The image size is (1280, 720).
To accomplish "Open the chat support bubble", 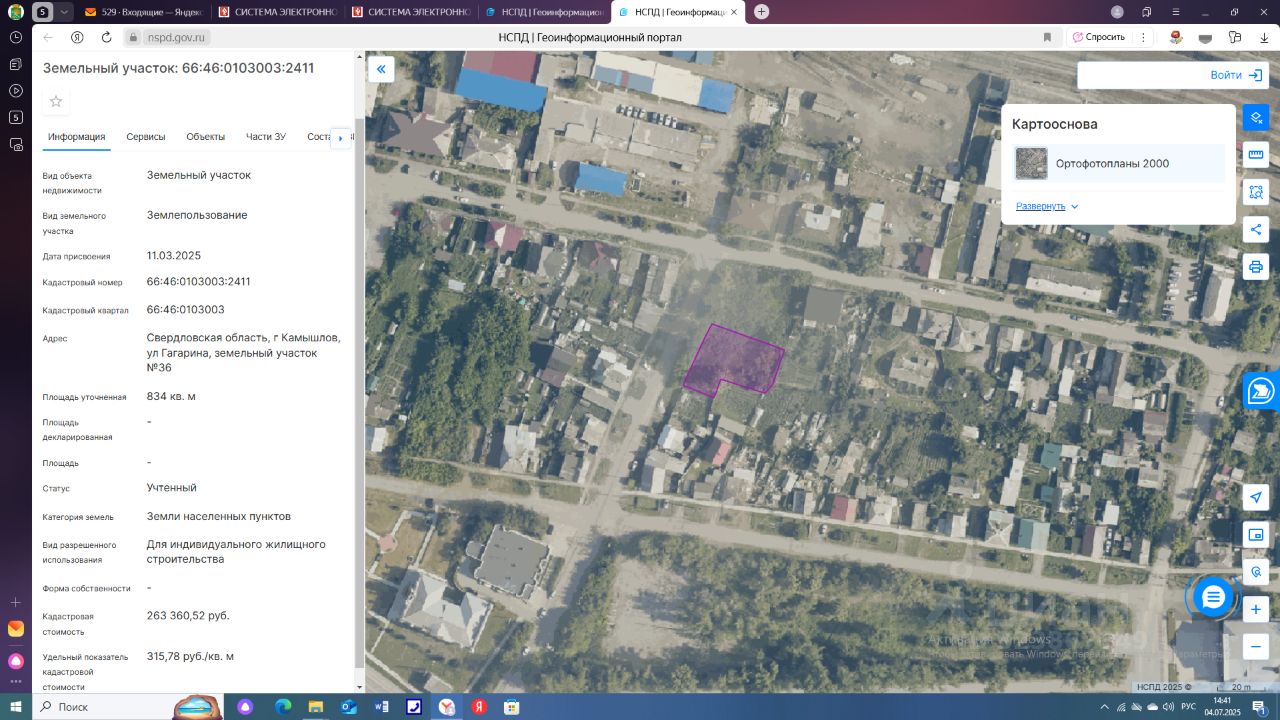I will [1213, 598].
